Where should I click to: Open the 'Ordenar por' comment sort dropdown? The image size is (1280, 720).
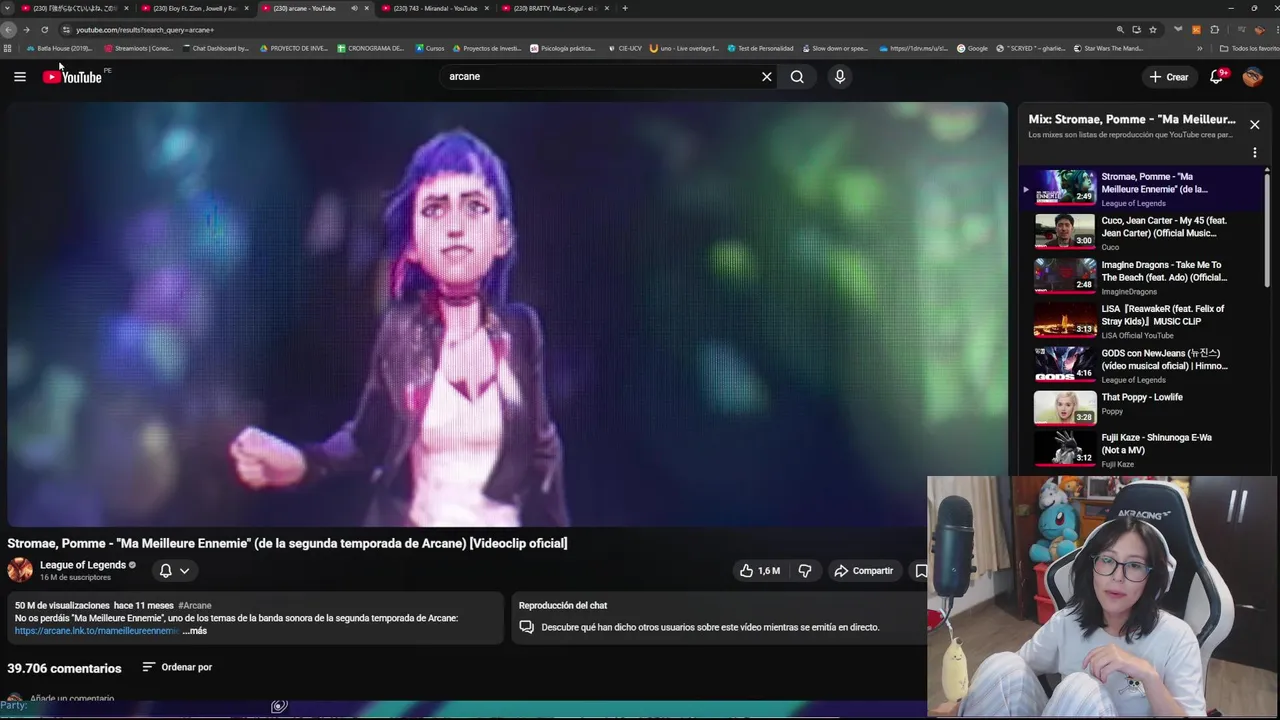pos(177,667)
